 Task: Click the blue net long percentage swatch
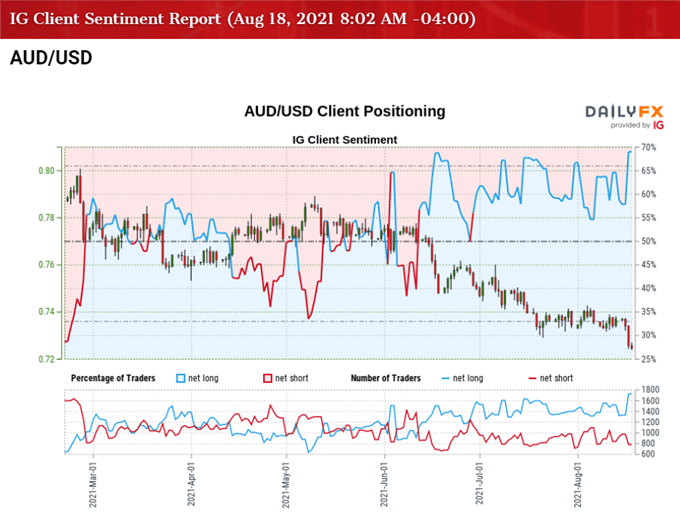tap(181, 378)
